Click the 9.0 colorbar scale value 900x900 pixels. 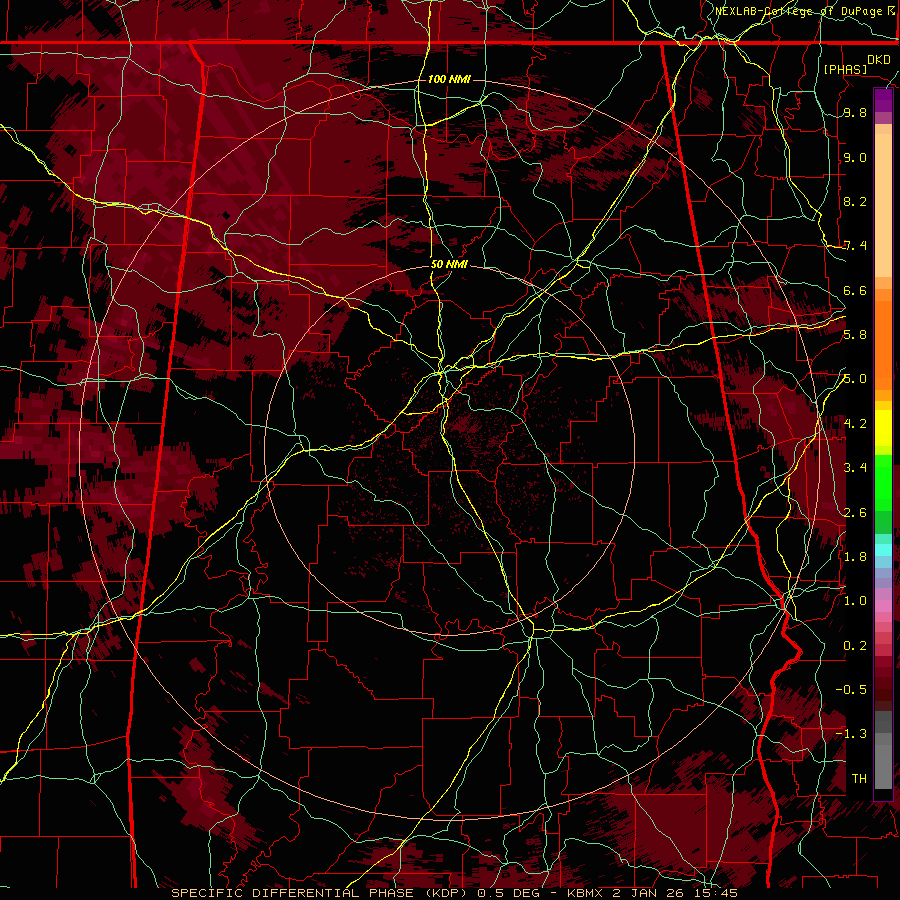[x=855, y=157]
